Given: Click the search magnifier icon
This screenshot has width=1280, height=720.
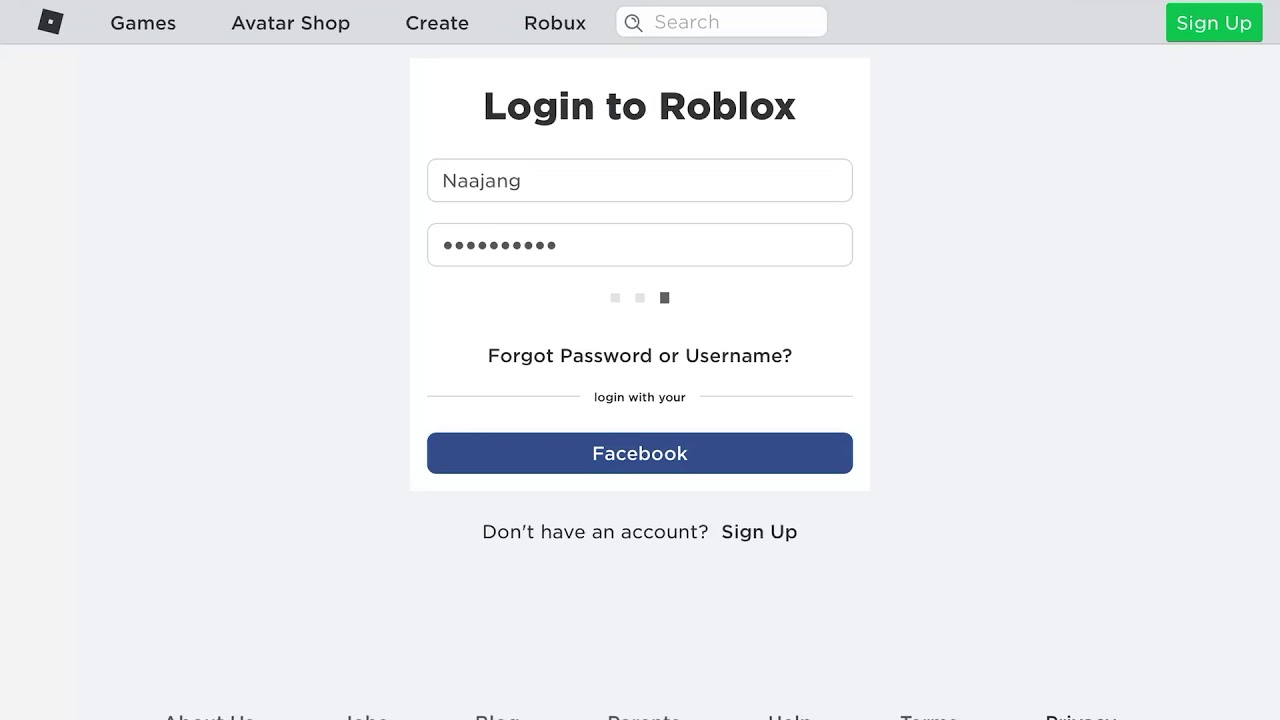Looking at the screenshot, I should (633, 23).
